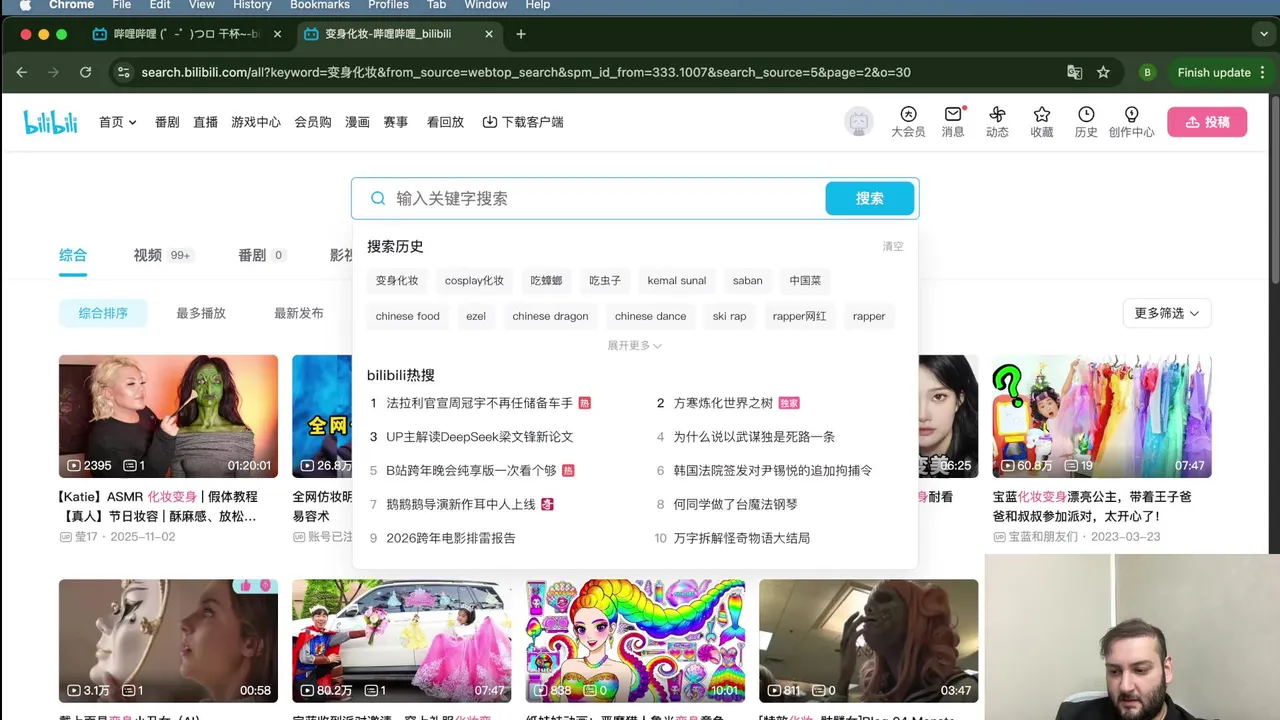Click the Chrome profile B icon
This screenshot has height=720, width=1280.
point(1147,72)
